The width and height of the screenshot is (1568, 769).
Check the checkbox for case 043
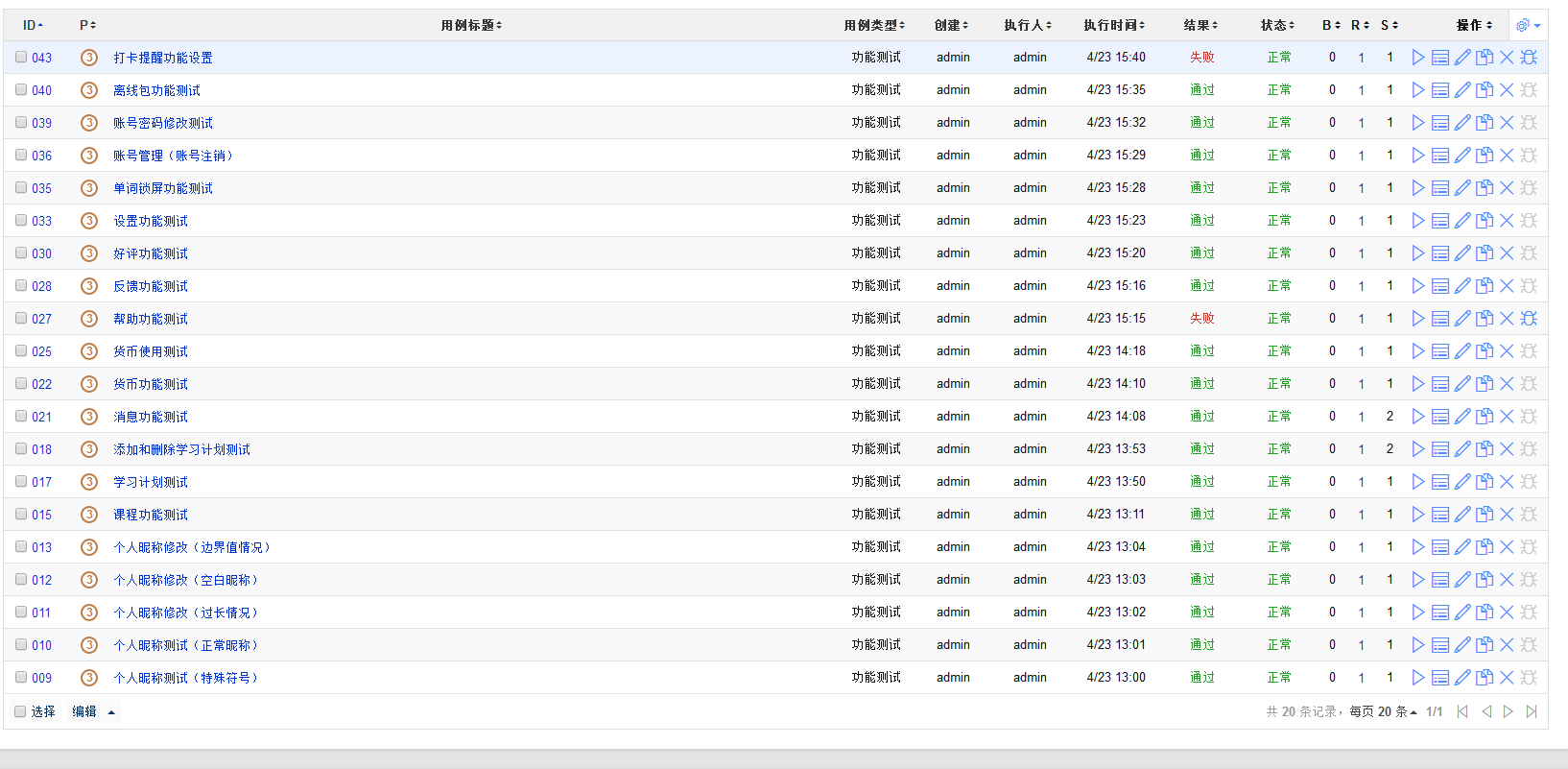coord(21,58)
